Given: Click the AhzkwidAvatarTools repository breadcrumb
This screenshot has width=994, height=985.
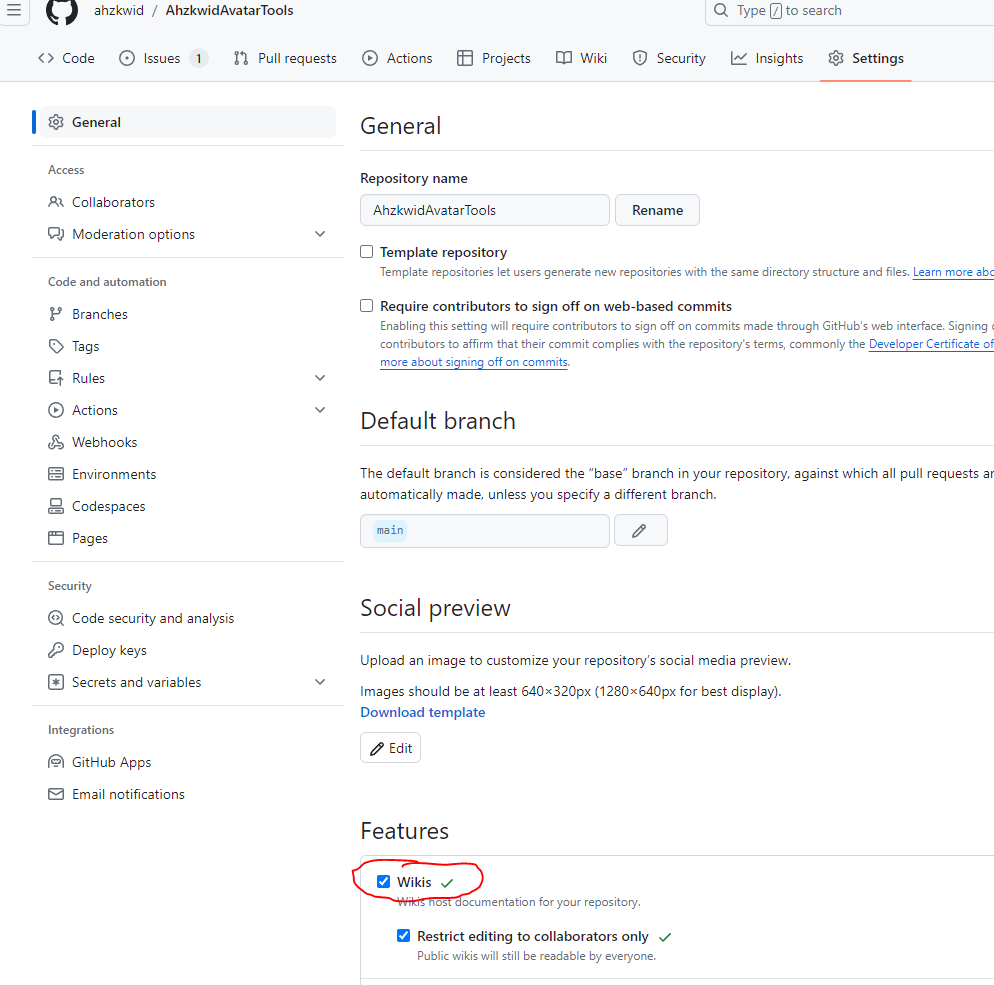Looking at the screenshot, I should [x=229, y=10].
